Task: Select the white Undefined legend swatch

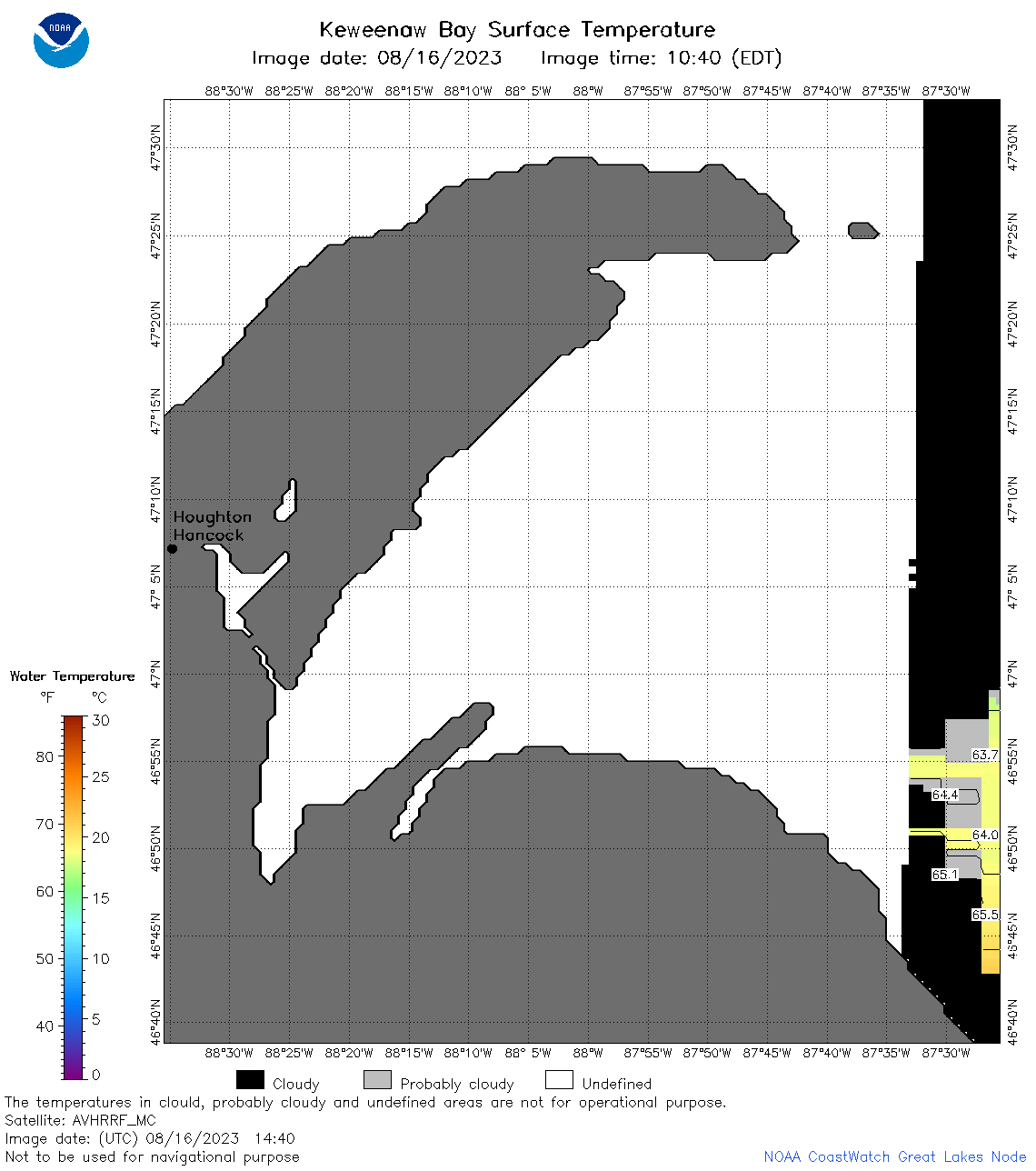Action: pos(559,1080)
